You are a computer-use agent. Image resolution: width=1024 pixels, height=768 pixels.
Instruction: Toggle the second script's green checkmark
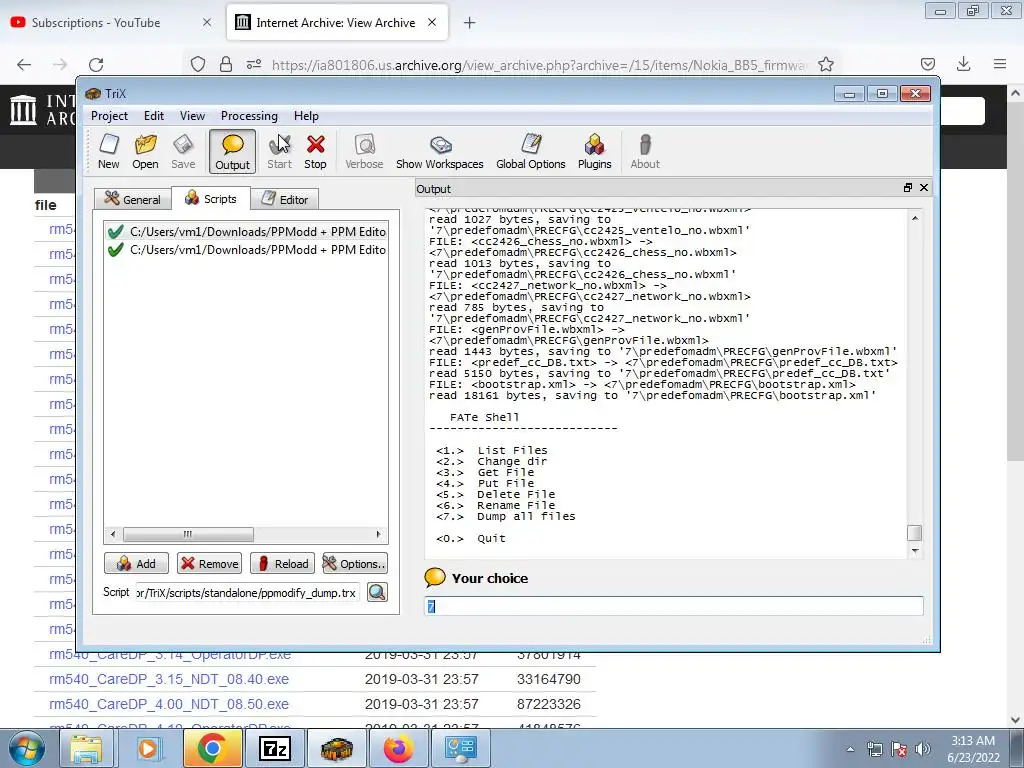[116, 250]
